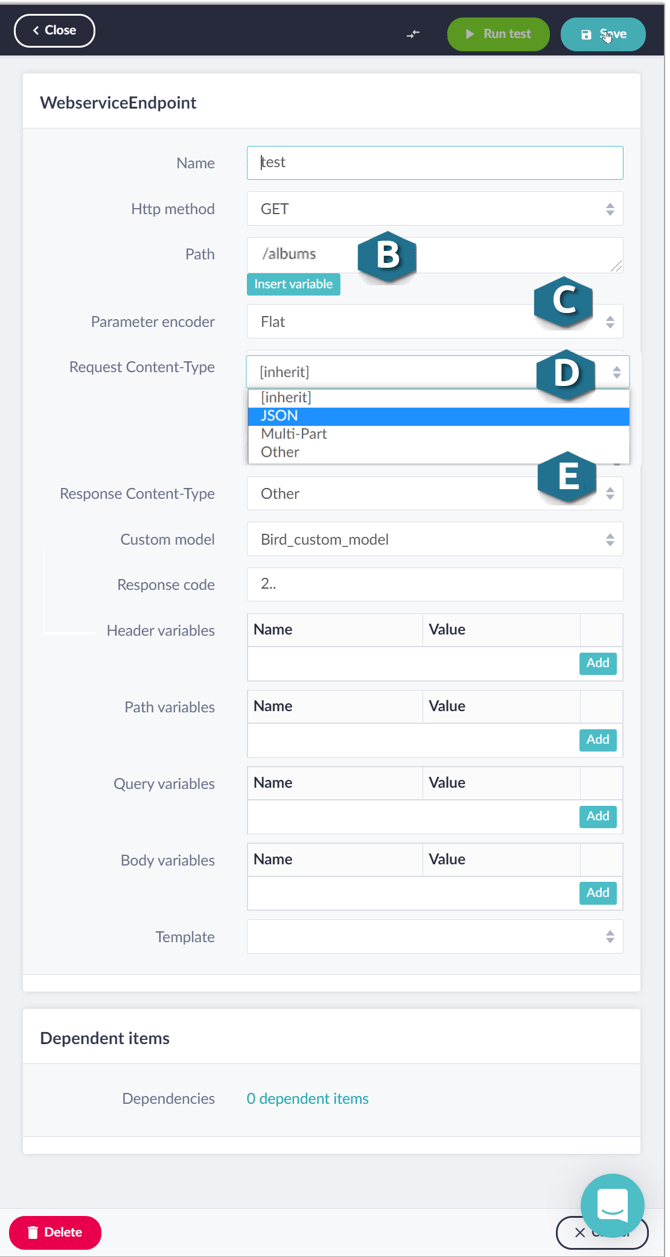Close the endpoint editor
Image resolution: width=670 pixels, height=1257 pixels.
(54, 31)
